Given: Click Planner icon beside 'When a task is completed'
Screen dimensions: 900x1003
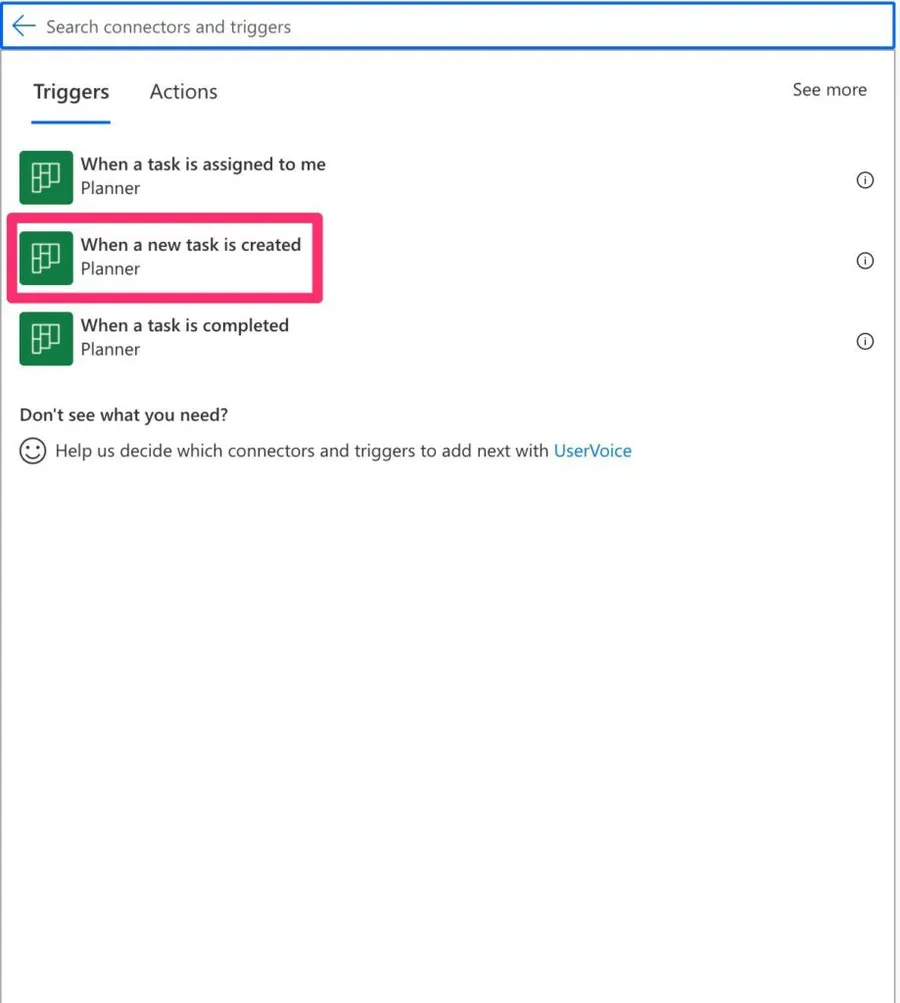Looking at the screenshot, I should [46, 339].
